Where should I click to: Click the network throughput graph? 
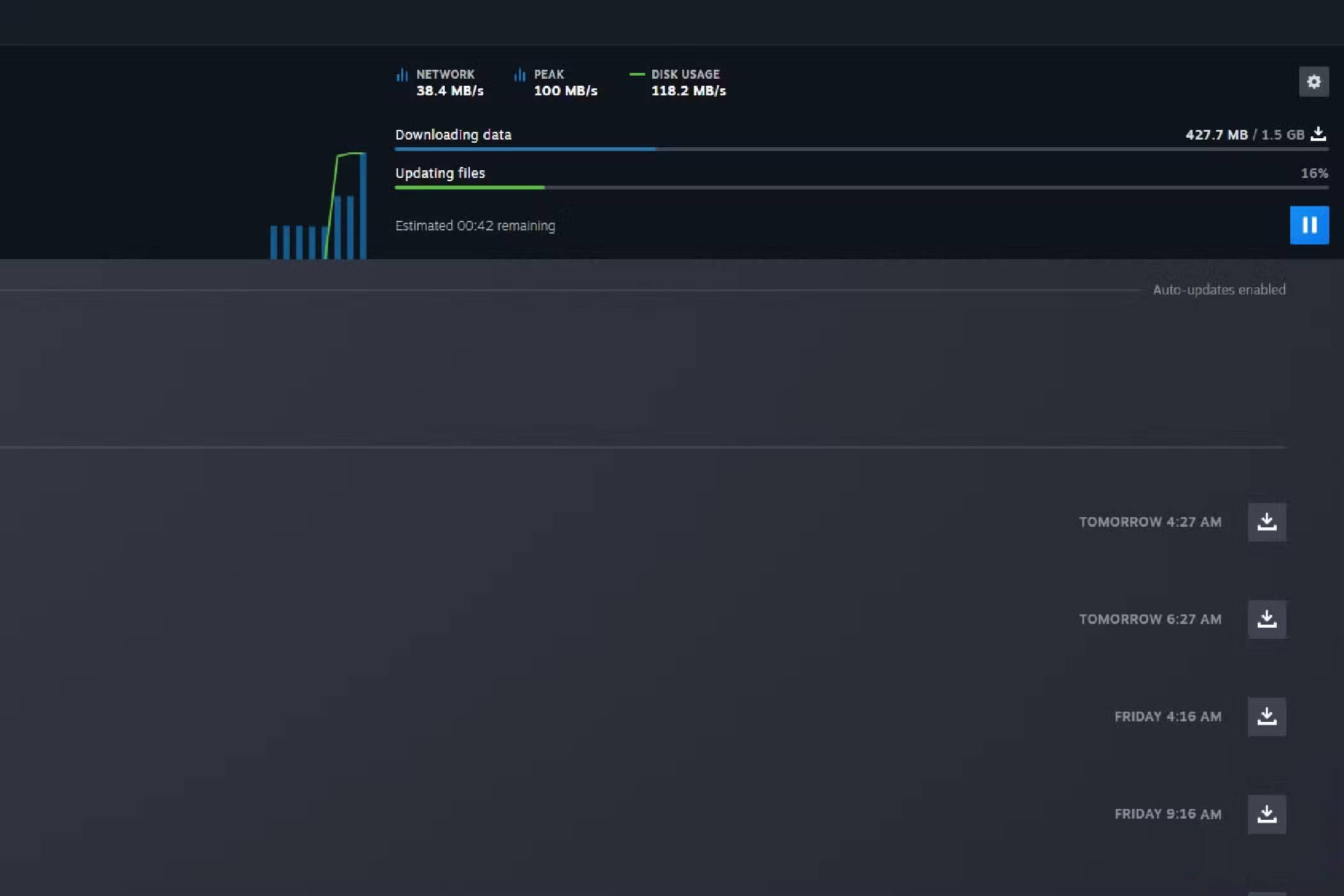318,211
